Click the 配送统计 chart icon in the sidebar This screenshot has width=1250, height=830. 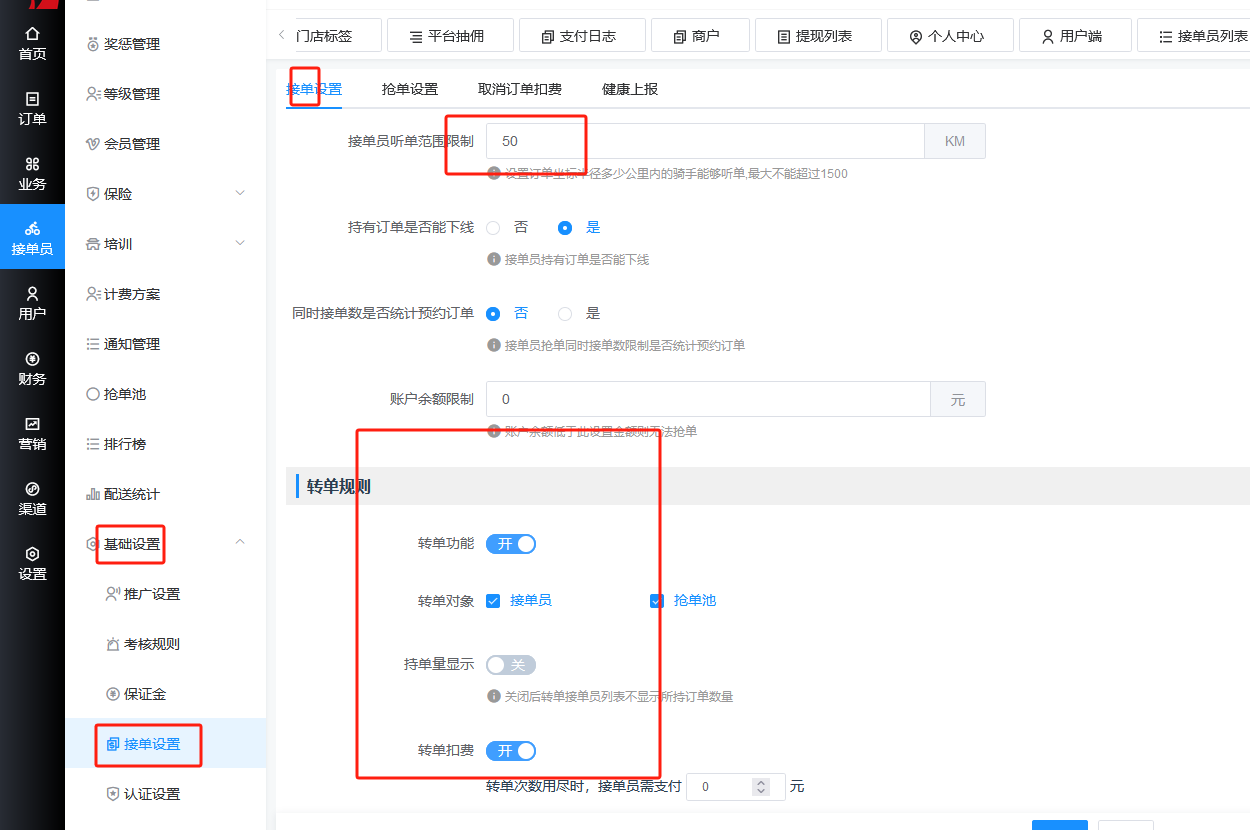click(x=93, y=494)
